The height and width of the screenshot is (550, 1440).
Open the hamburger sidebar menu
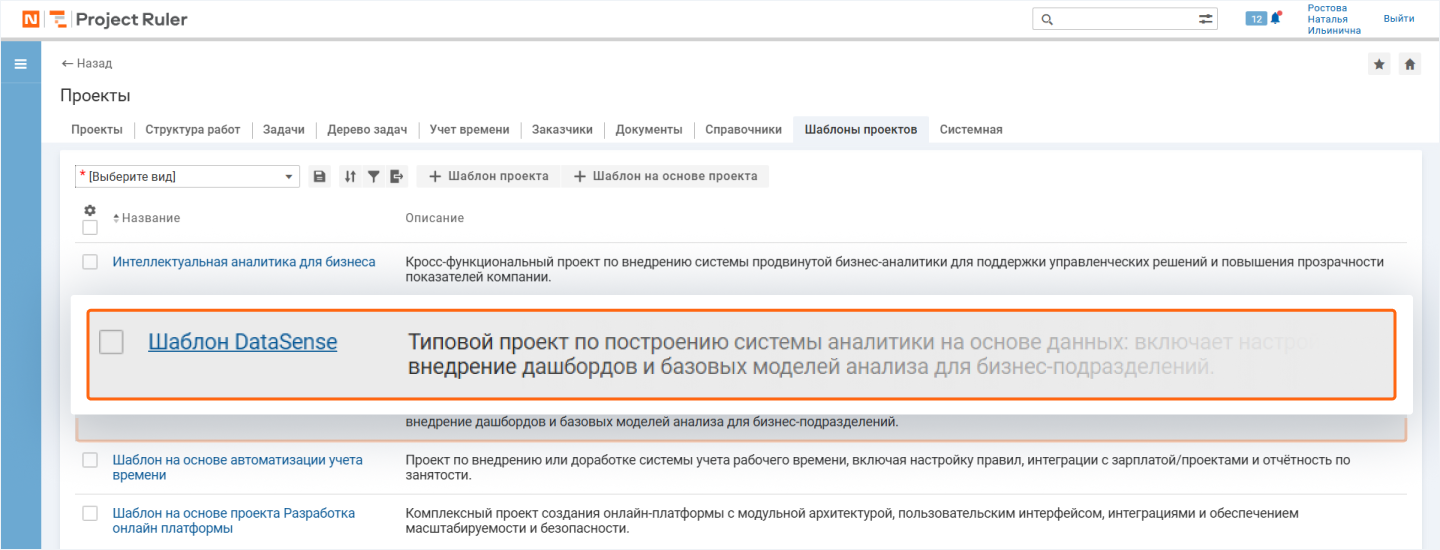20,64
